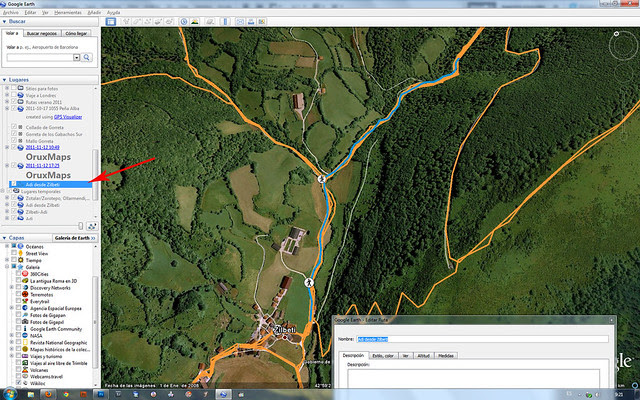Collapse the Lugares panel

[4, 80]
